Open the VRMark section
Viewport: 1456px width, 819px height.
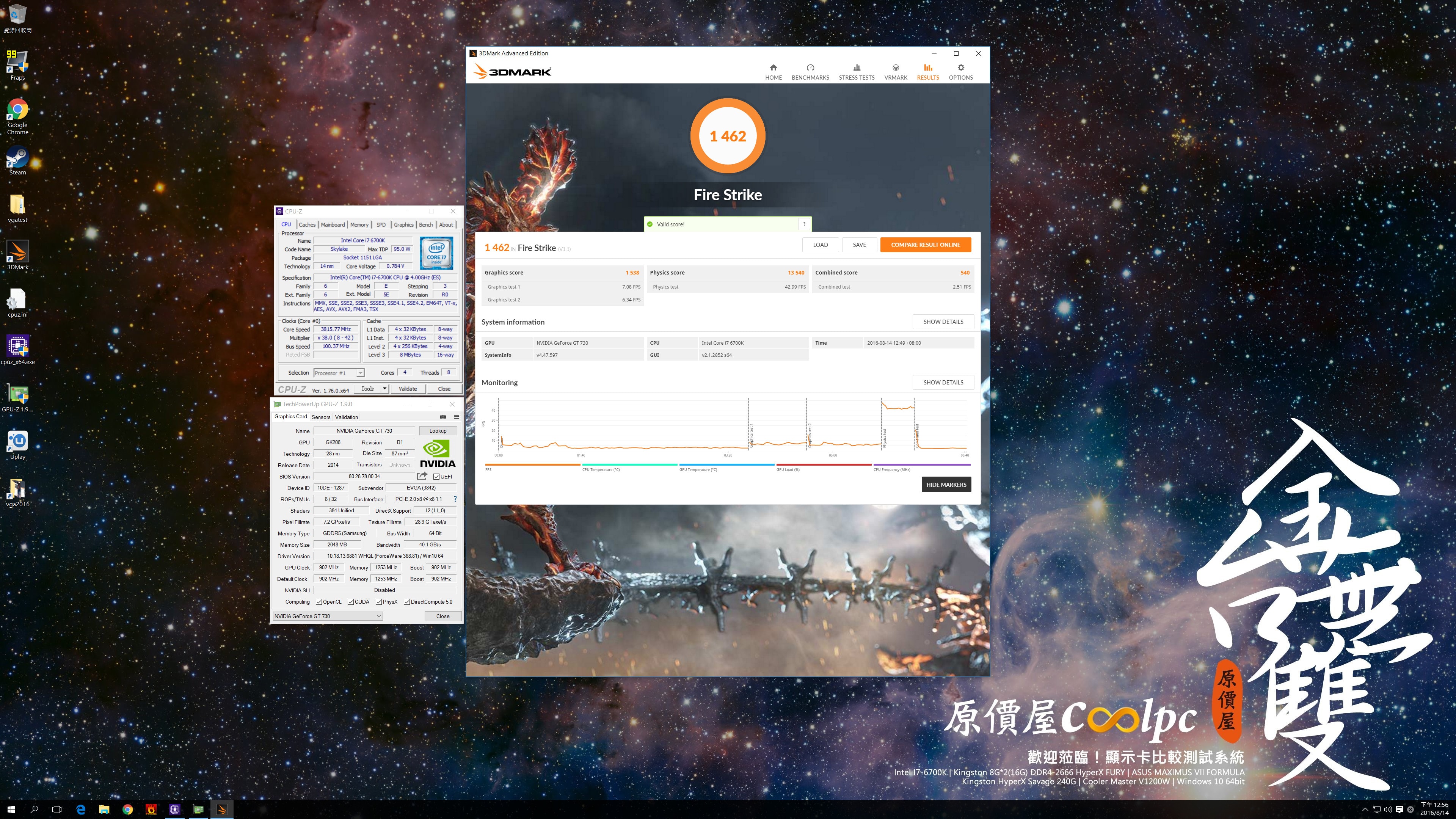pyautogui.click(x=895, y=72)
